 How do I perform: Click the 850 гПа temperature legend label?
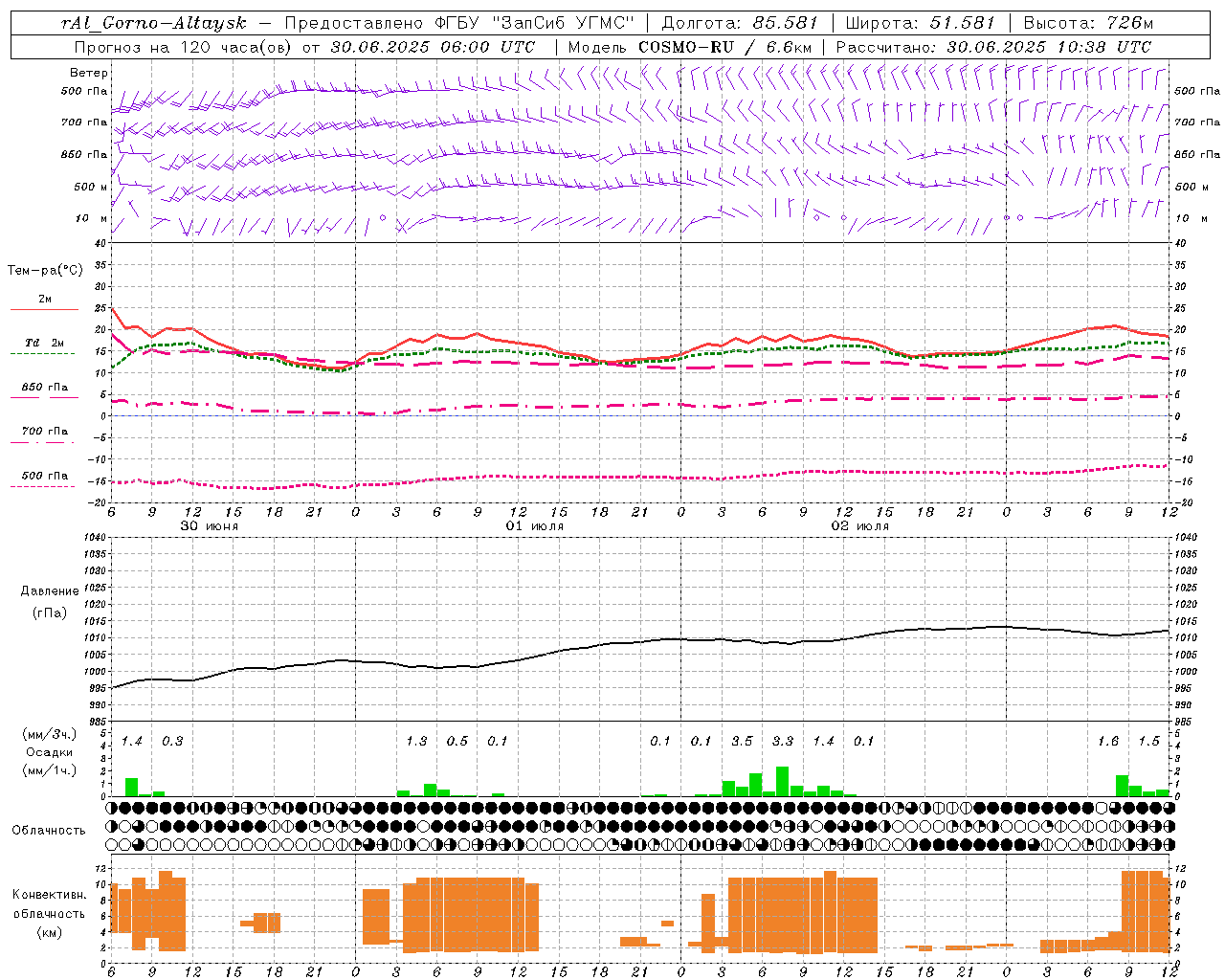pyautogui.click(x=45, y=388)
